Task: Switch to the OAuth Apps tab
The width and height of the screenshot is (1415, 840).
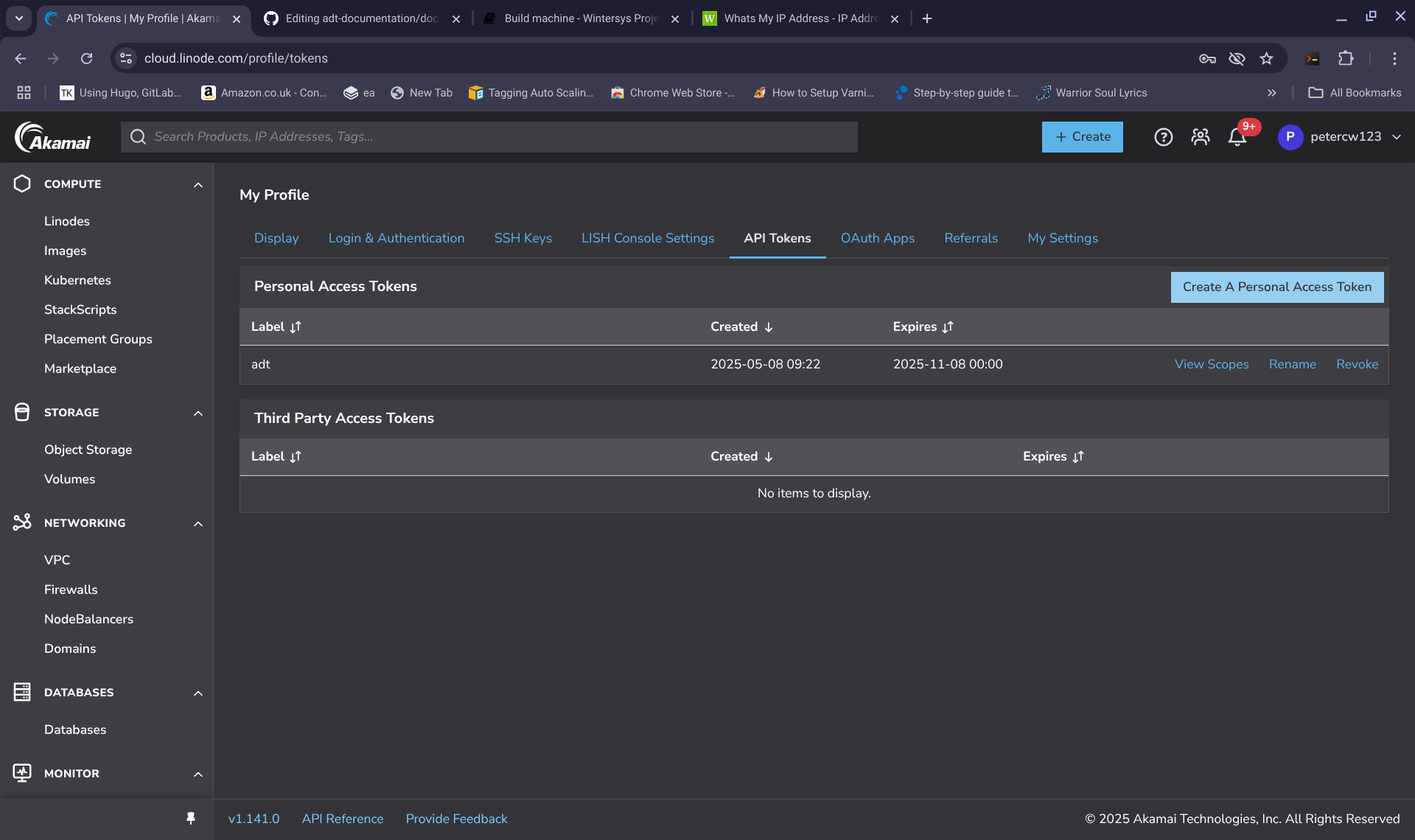Action: tap(877, 238)
